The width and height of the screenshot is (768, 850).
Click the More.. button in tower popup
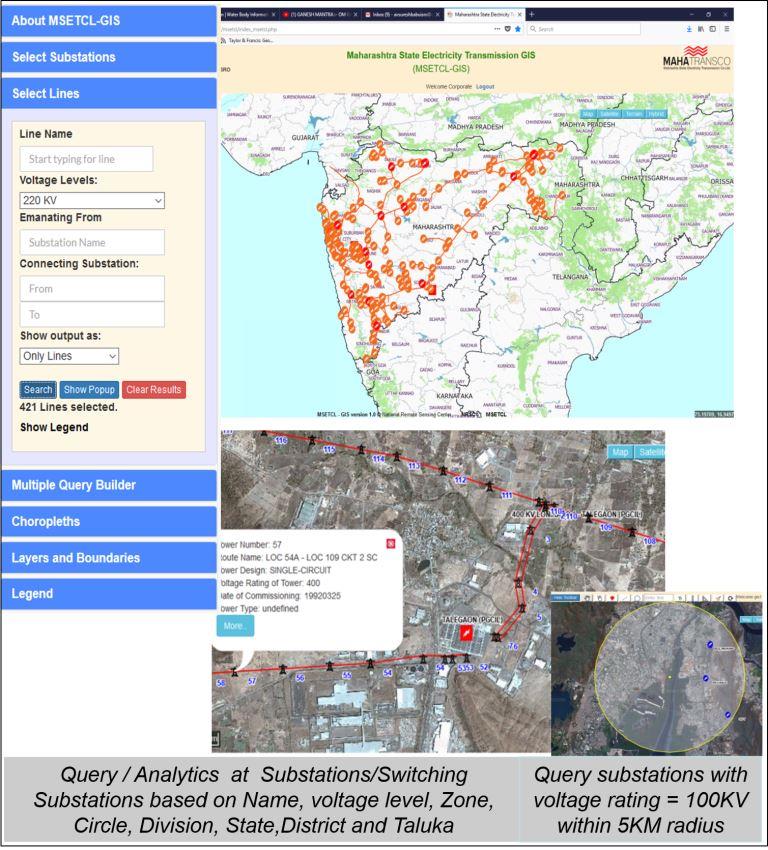(235, 626)
